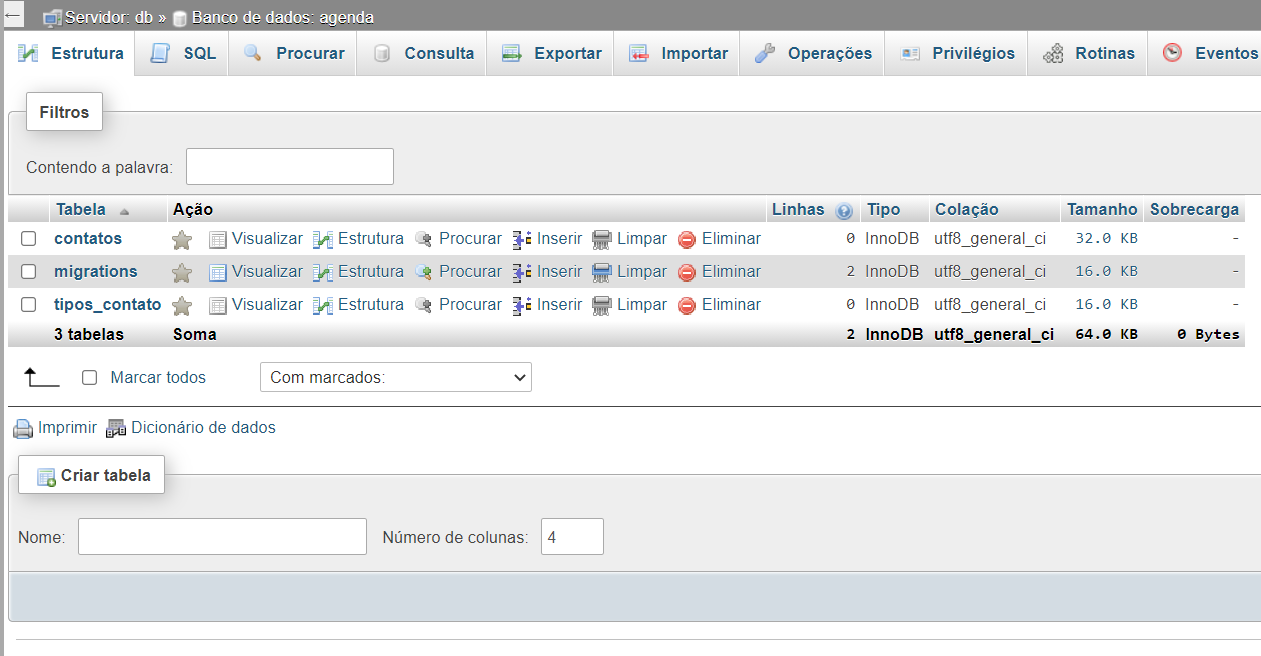This screenshot has height=656, width=1261.
Task: Click Visualizar link in tipos_contato row
Action: pyautogui.click(x=267, y=305)
